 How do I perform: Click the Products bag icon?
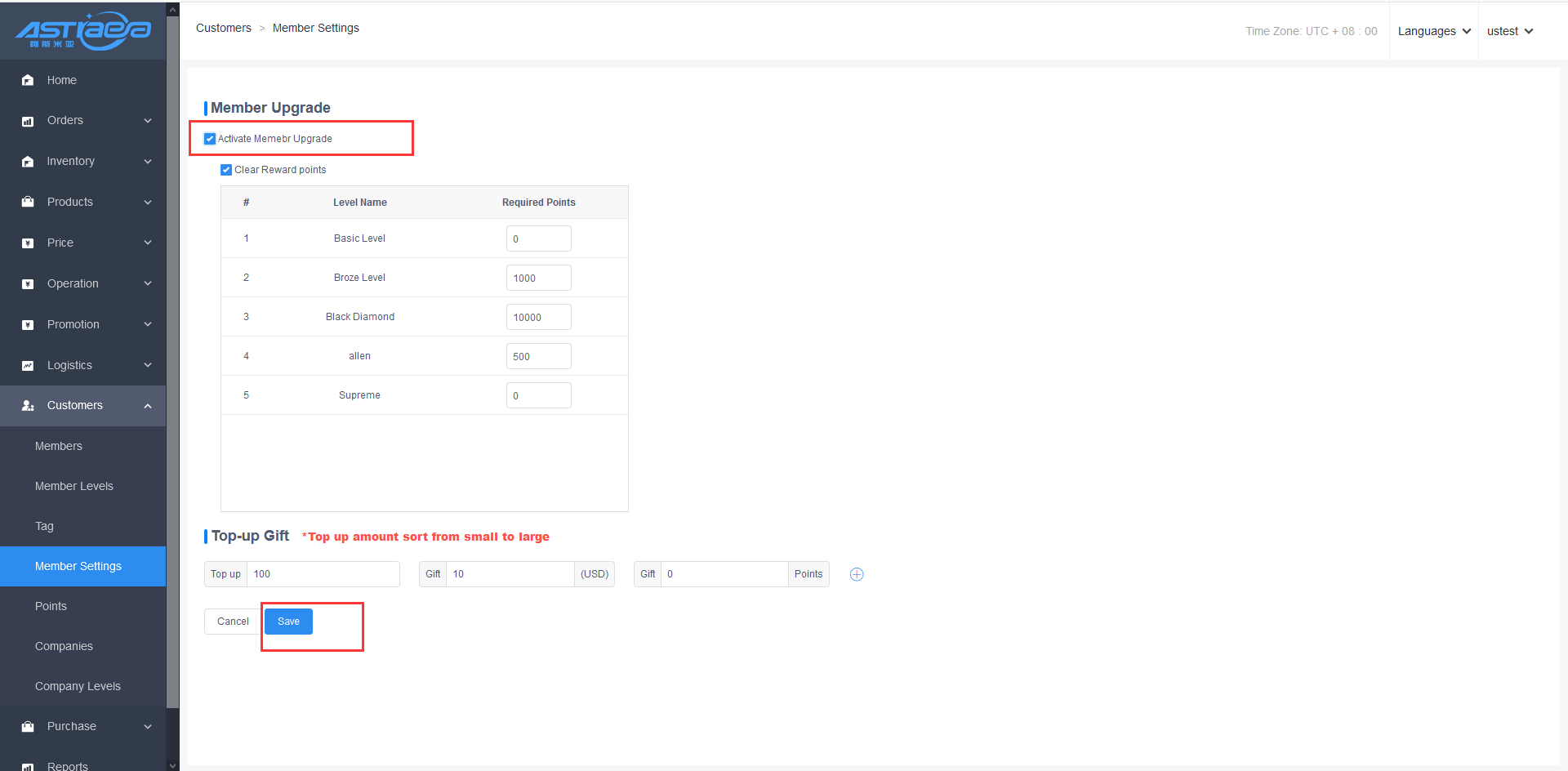(28, 202)
